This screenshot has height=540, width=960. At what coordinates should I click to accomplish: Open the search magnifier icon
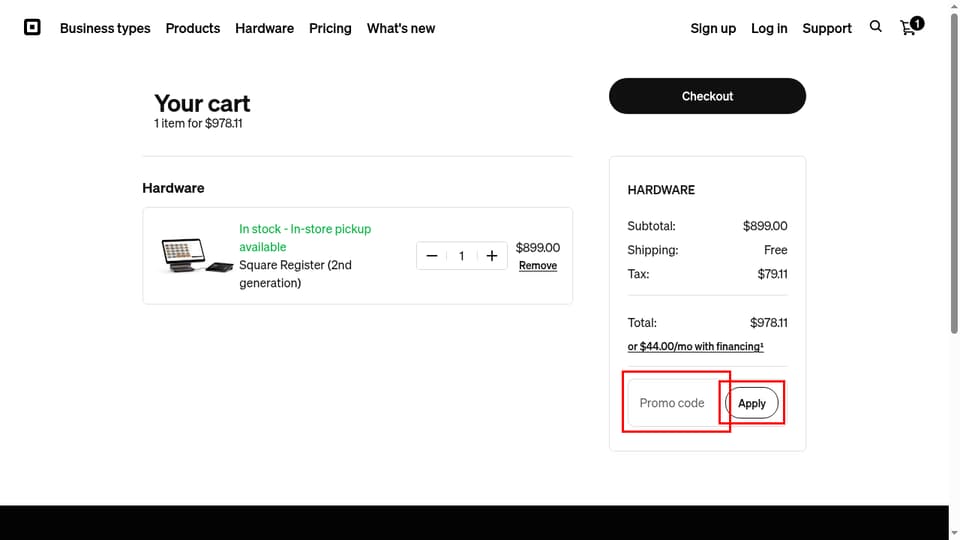pyautogui.click(x=876, y=26)
